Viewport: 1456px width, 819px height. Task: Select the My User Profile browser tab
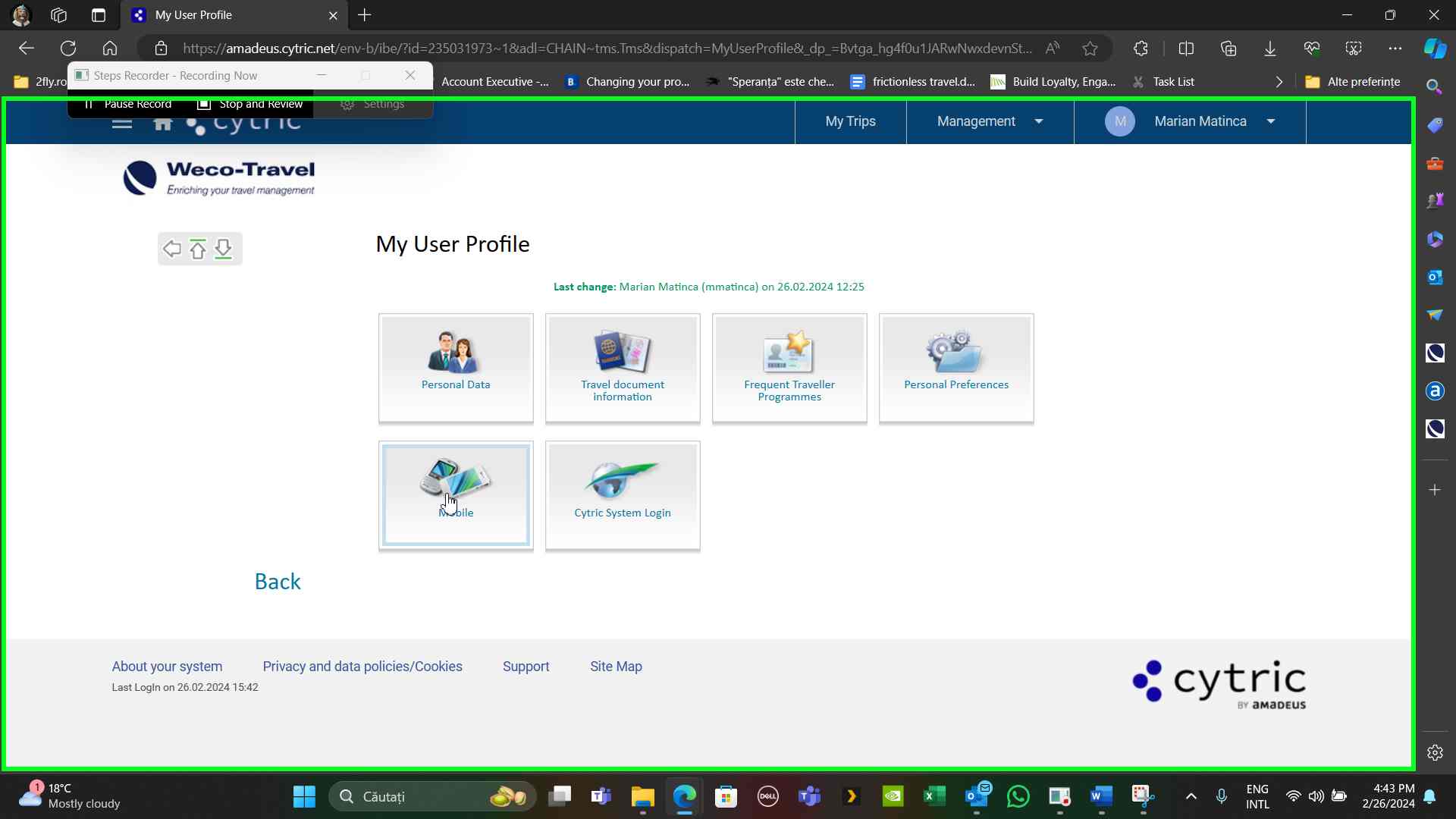(x=235, y=15)
